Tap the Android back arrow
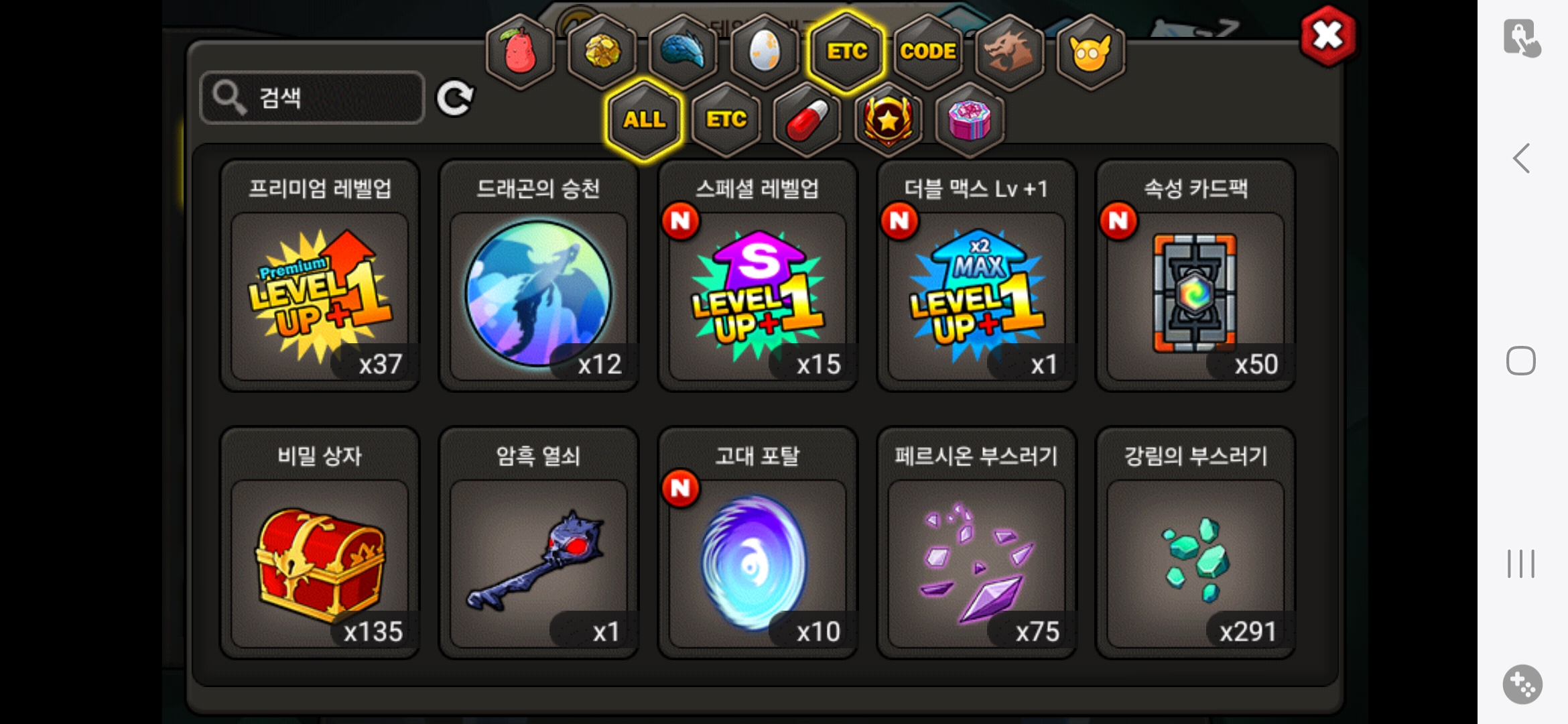 [x=1522, y=159]
